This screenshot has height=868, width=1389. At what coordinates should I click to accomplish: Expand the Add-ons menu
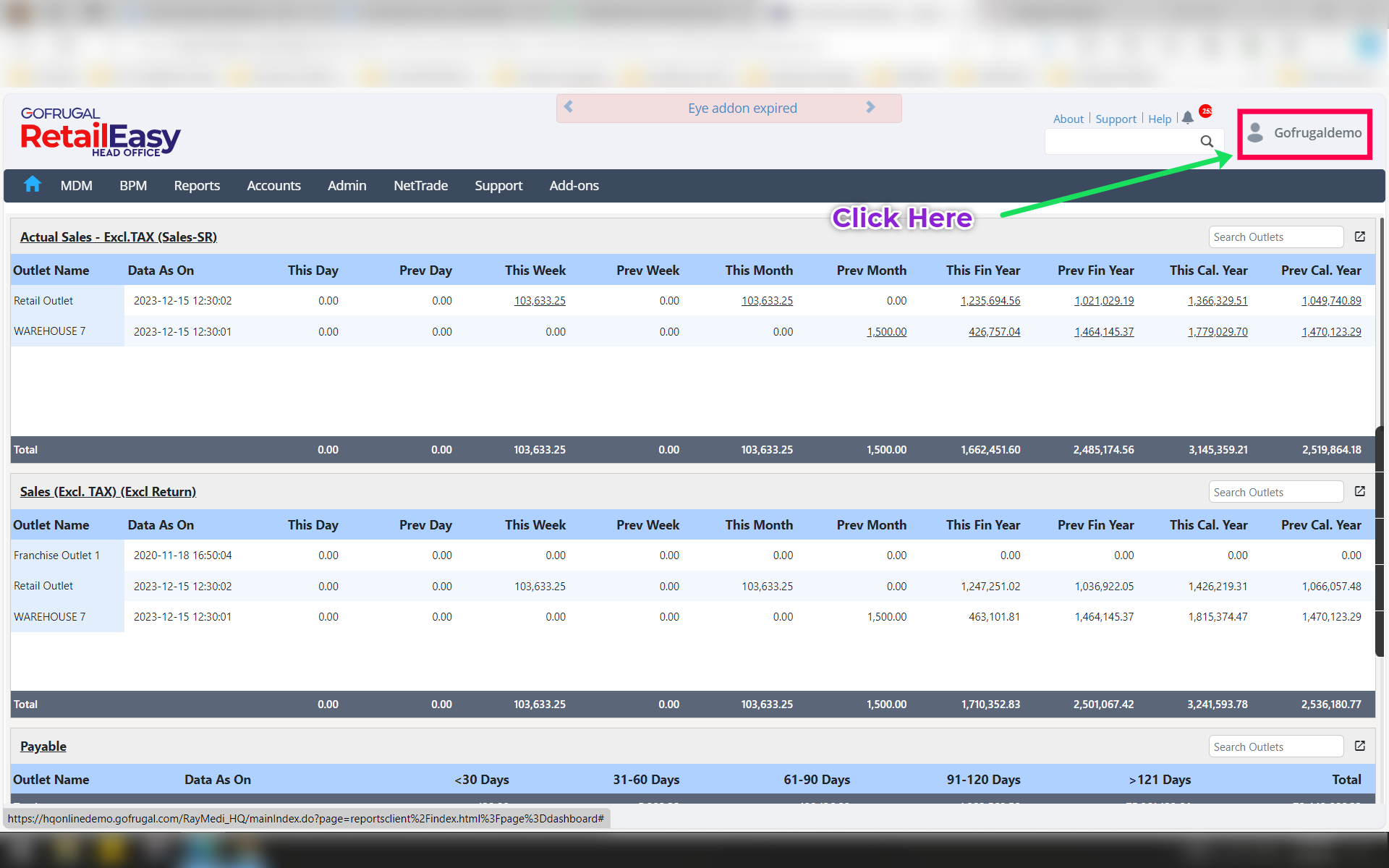(x=574, y=185)
